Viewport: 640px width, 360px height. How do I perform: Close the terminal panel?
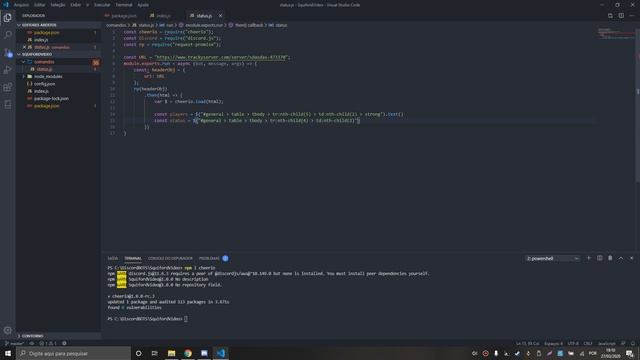click(x=631, y=258)
